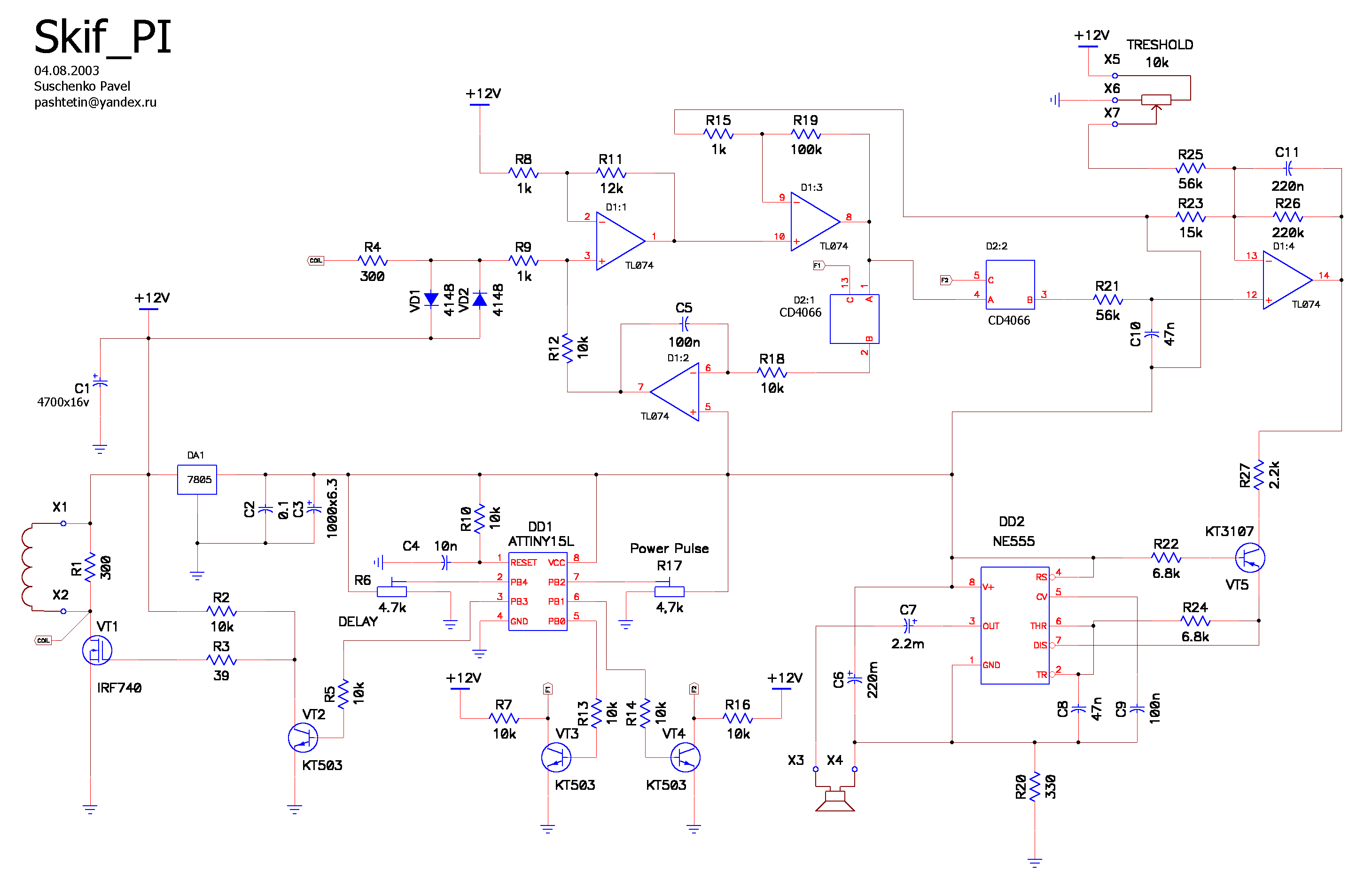Select diode VD1 4148 symbol
The height and width of the screenshot is (872, 1372).
pyautogui.click(x=431, y=299)
